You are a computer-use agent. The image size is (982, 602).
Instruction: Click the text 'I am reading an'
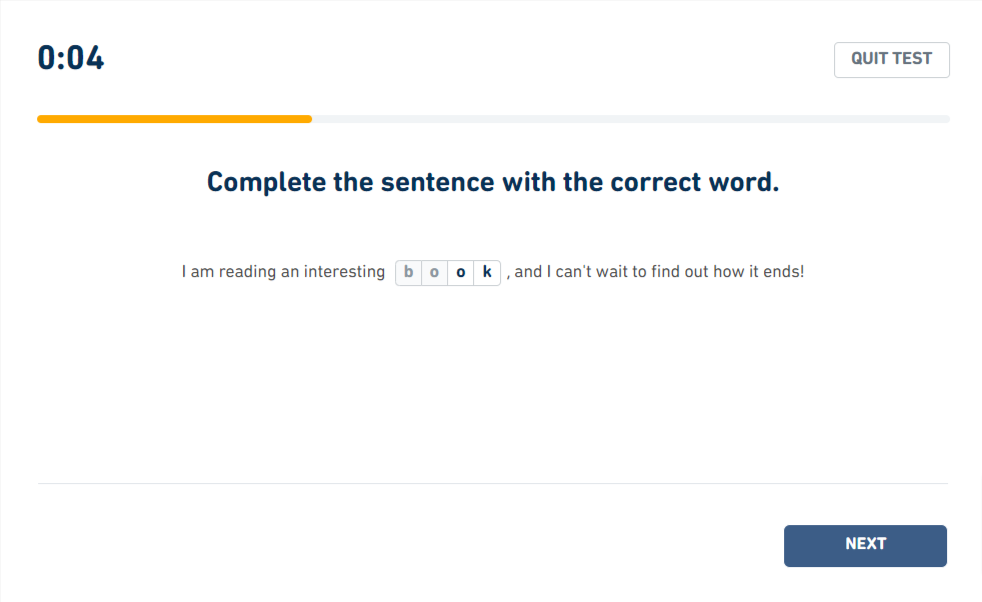240,272
